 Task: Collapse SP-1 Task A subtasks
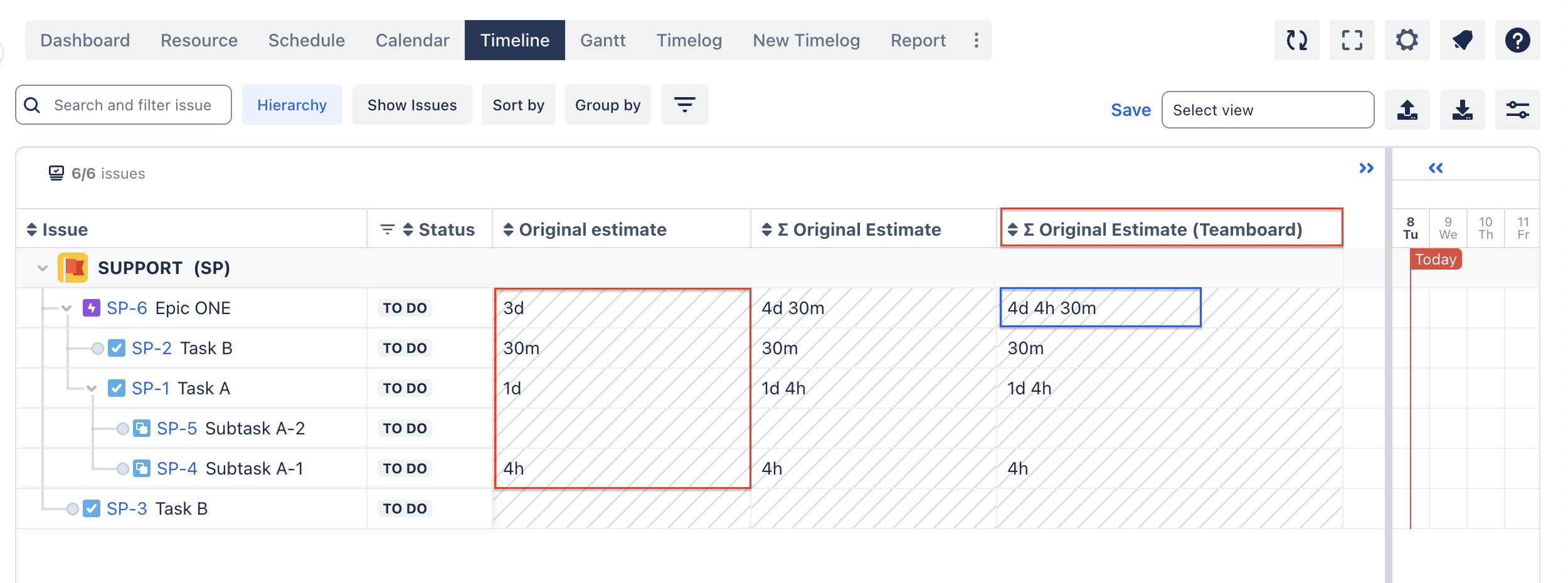92,389
